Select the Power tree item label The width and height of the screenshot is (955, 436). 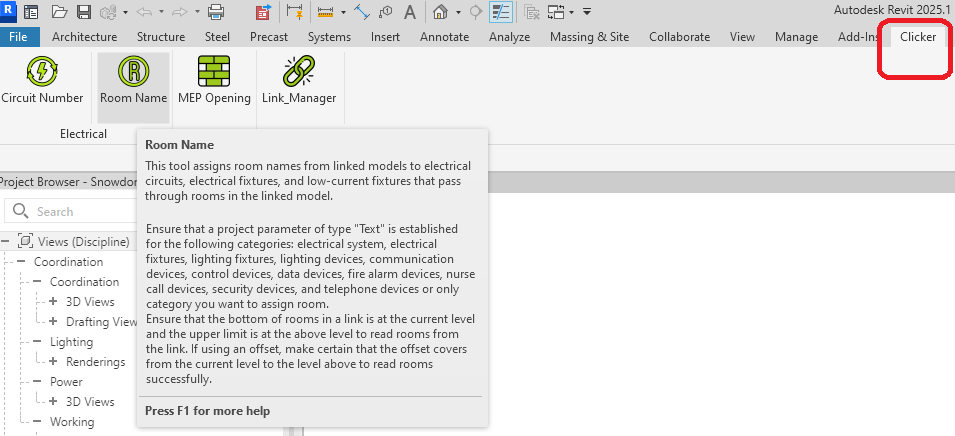[x=66, y=382]
